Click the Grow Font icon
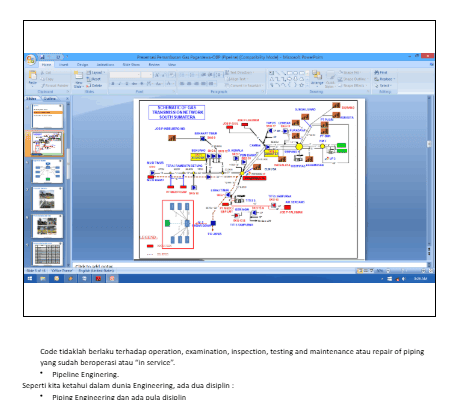The image size is (452, 400). [157, 75]
